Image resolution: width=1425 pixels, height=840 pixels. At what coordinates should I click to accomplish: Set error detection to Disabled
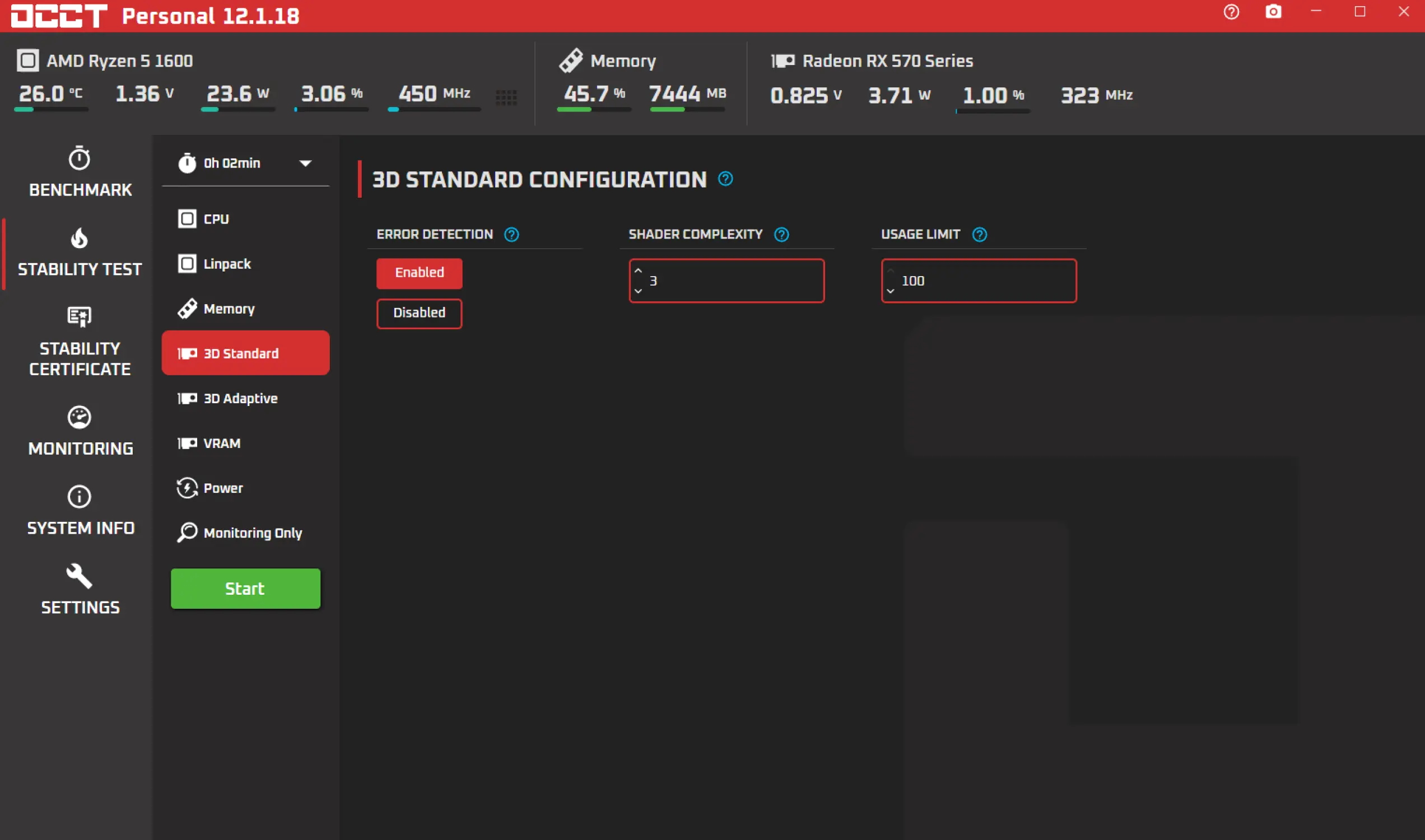(419, 313)
